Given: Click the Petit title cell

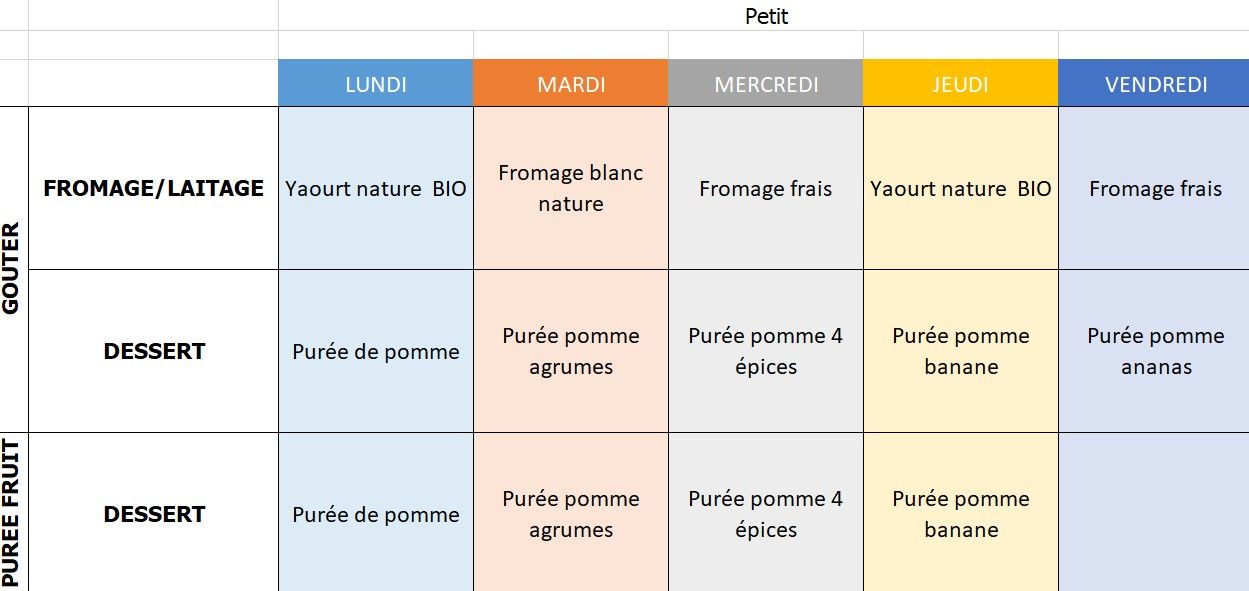Looking at the screenshot, I should pos(766,15).
